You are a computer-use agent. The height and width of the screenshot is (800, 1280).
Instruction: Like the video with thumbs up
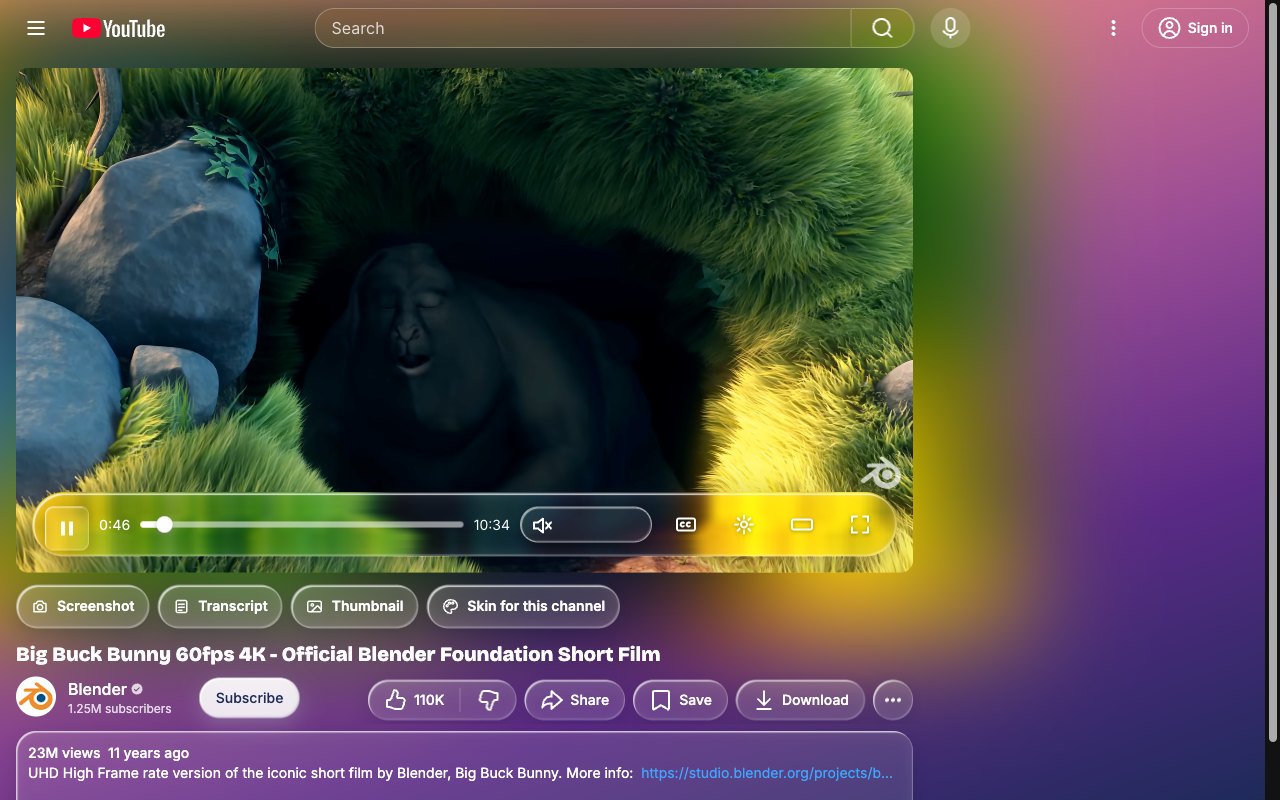(415, 700)
